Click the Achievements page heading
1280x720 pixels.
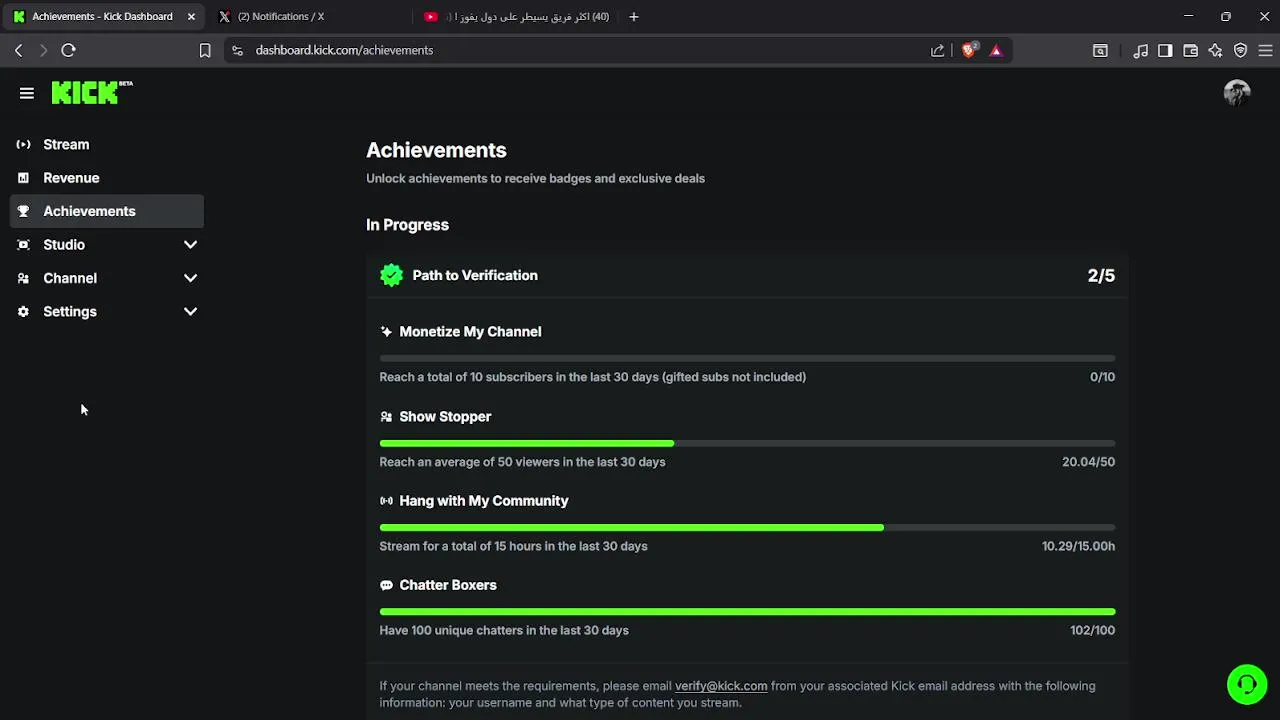pos(436,150)
